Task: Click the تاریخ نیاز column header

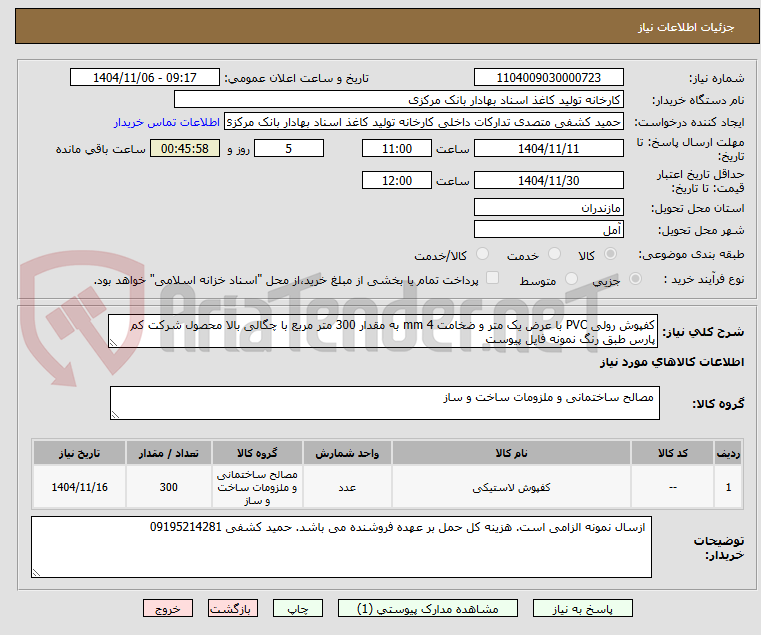Action: [80, 453]
